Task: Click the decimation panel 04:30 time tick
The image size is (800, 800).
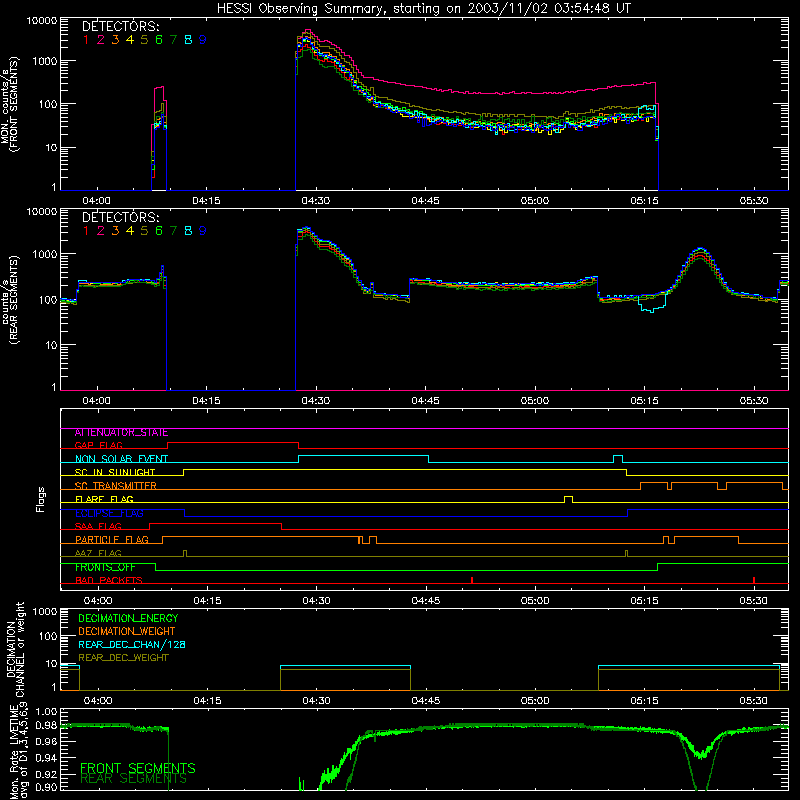Action: click(316, 701)
